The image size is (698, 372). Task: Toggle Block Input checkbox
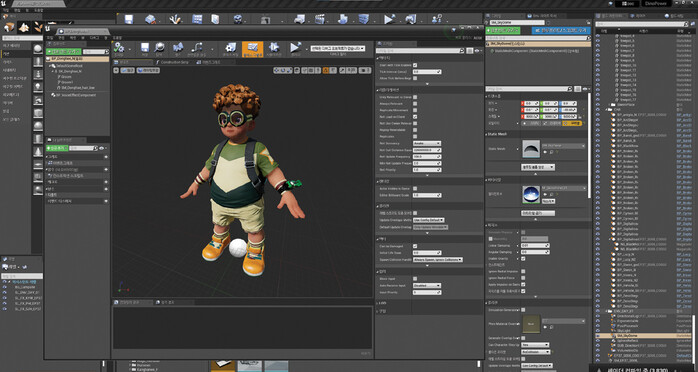tap(415, 279)
